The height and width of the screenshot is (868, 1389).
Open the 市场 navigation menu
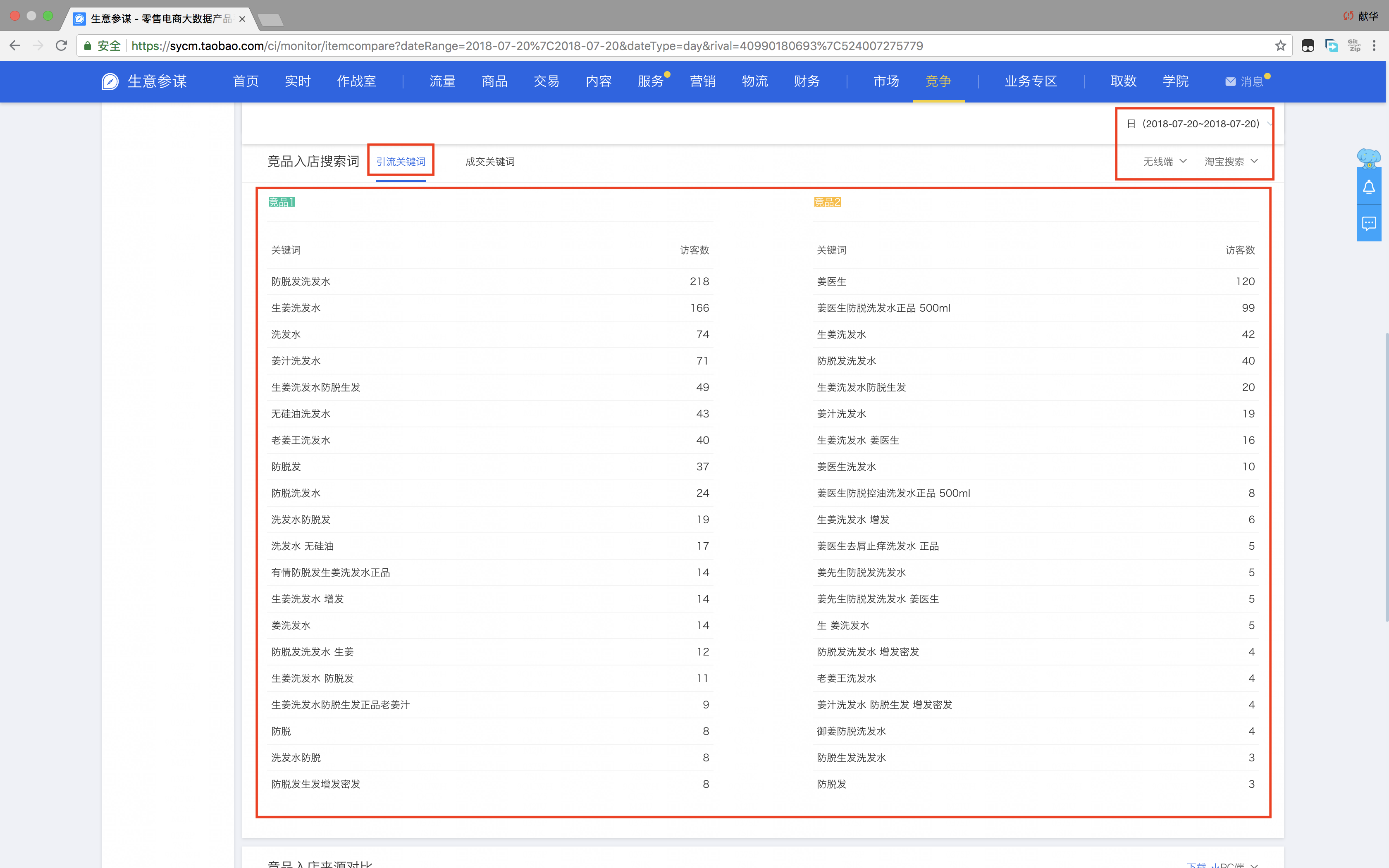click(885, 81)
